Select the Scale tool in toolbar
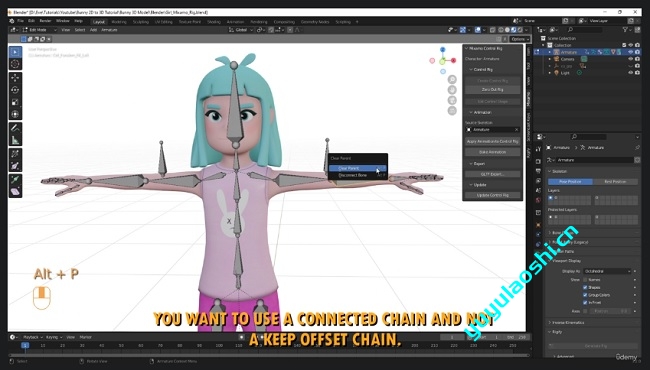Viewport: 650px width, 370px height. pyautogui.click(x=15, y=102)
